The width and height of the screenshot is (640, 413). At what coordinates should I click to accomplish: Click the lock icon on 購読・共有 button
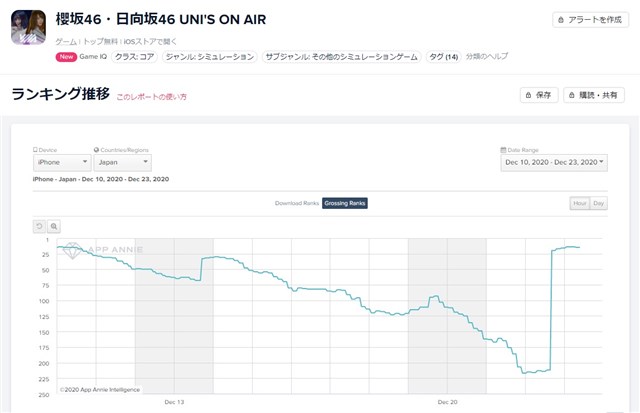[x=571, y=95]
